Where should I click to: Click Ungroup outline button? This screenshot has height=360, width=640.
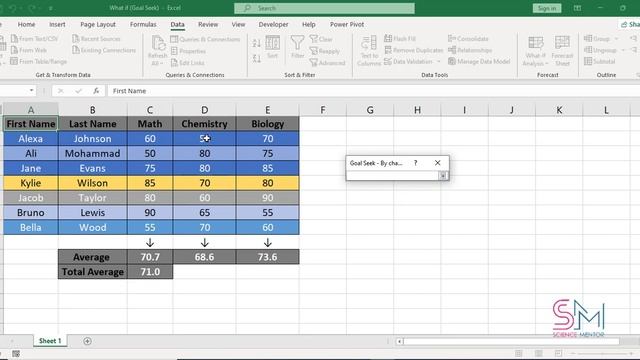600,50
